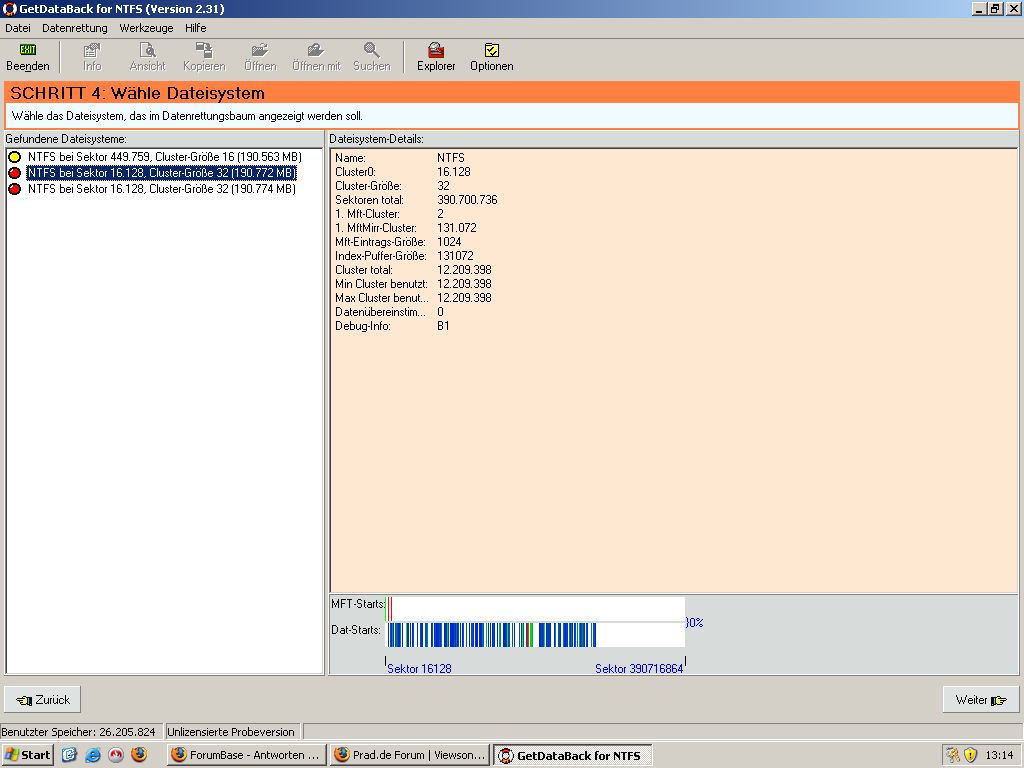Click the Debug-Info value B1
1024x768 pixels.
tap(443, 326)
